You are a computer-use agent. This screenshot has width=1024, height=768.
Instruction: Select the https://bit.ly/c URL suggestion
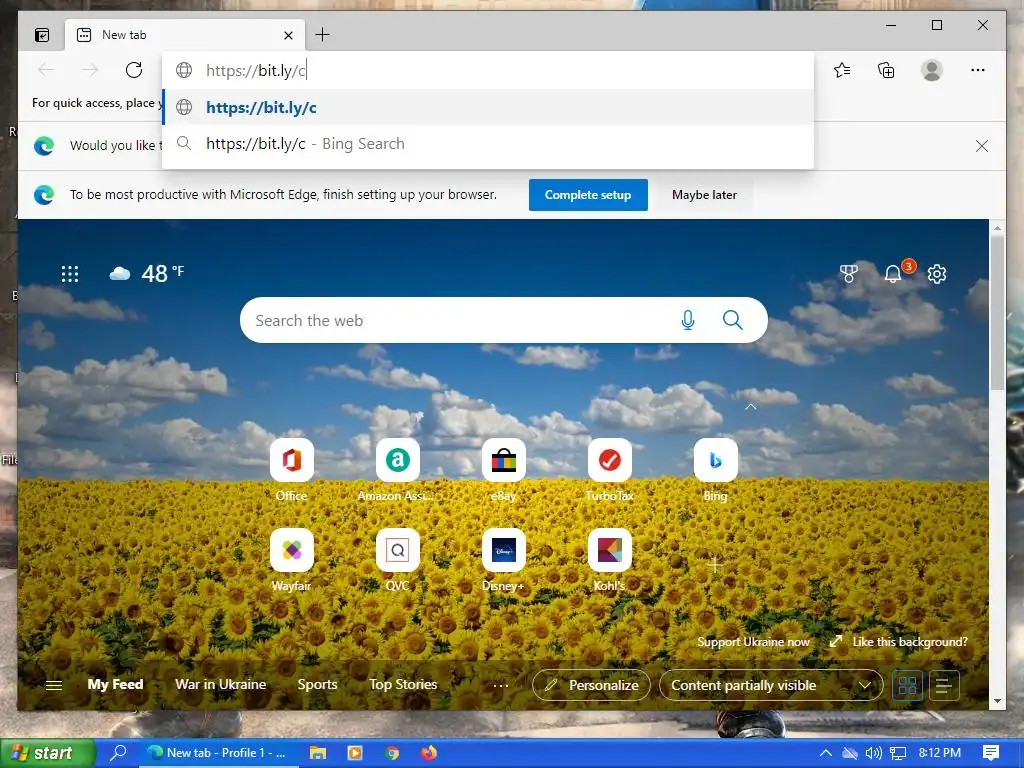488,107
